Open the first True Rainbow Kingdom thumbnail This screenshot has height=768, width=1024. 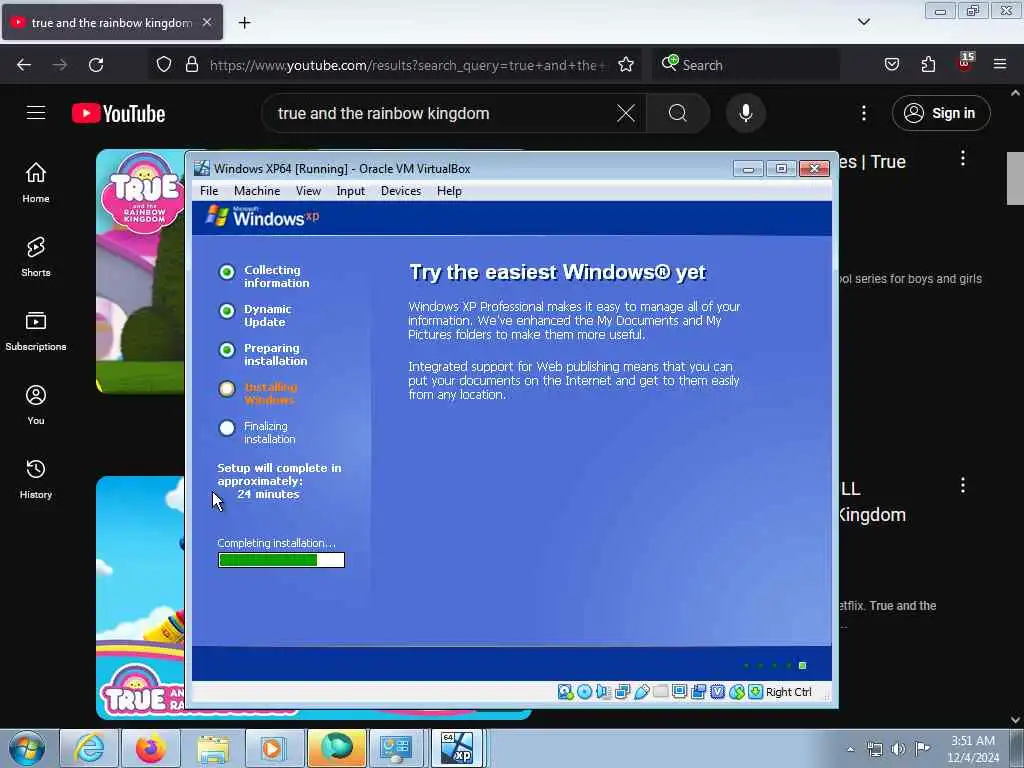pos(140,271)
